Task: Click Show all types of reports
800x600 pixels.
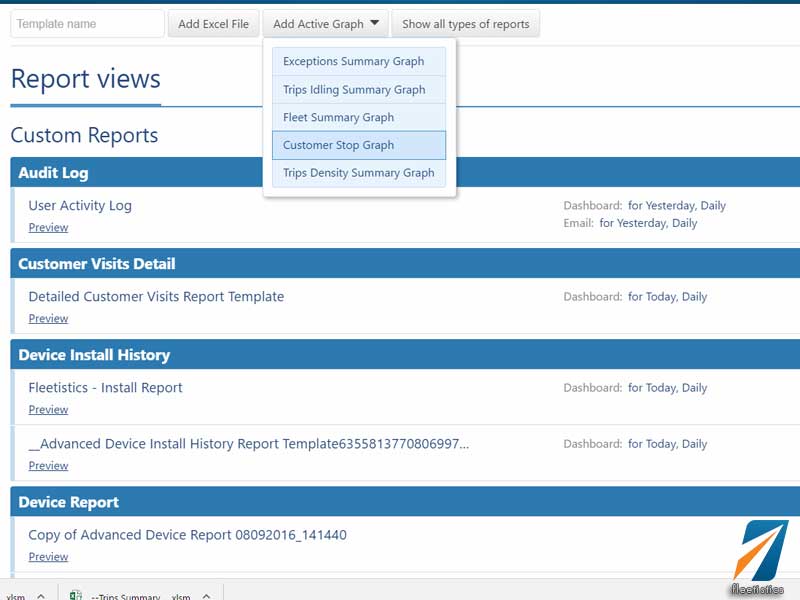Action: 465,23
